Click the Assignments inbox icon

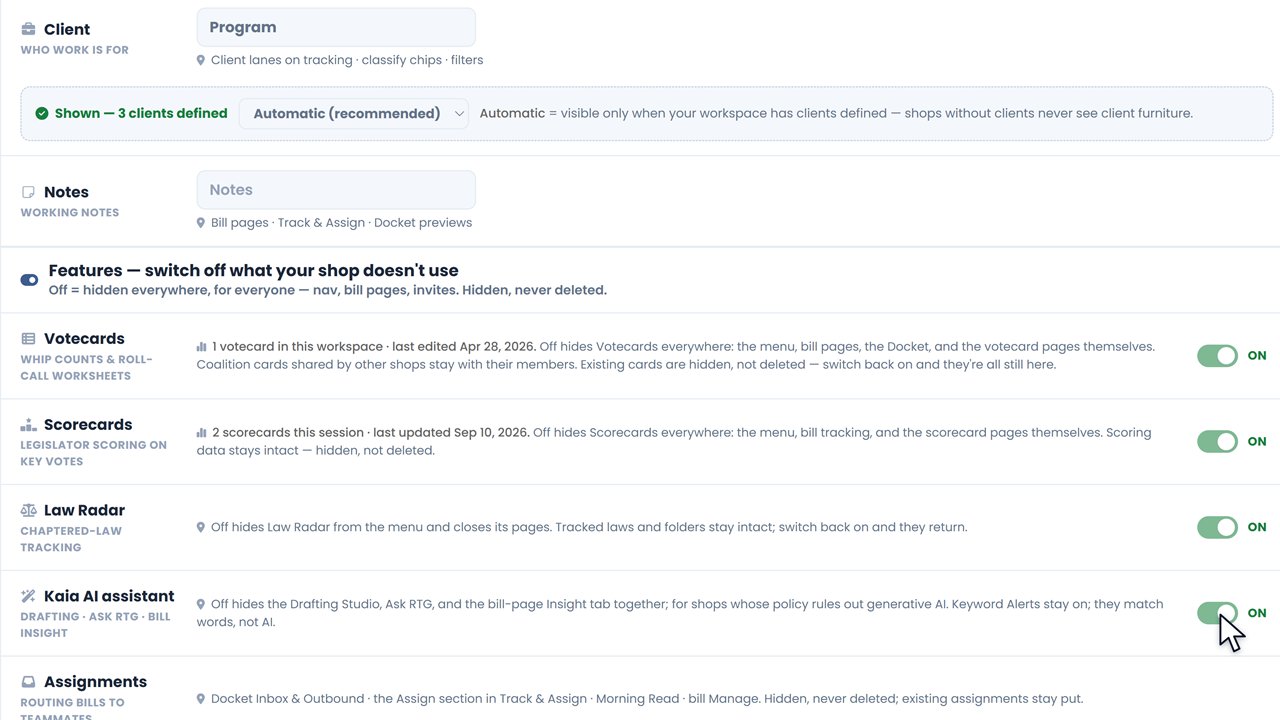coord(28,682)
